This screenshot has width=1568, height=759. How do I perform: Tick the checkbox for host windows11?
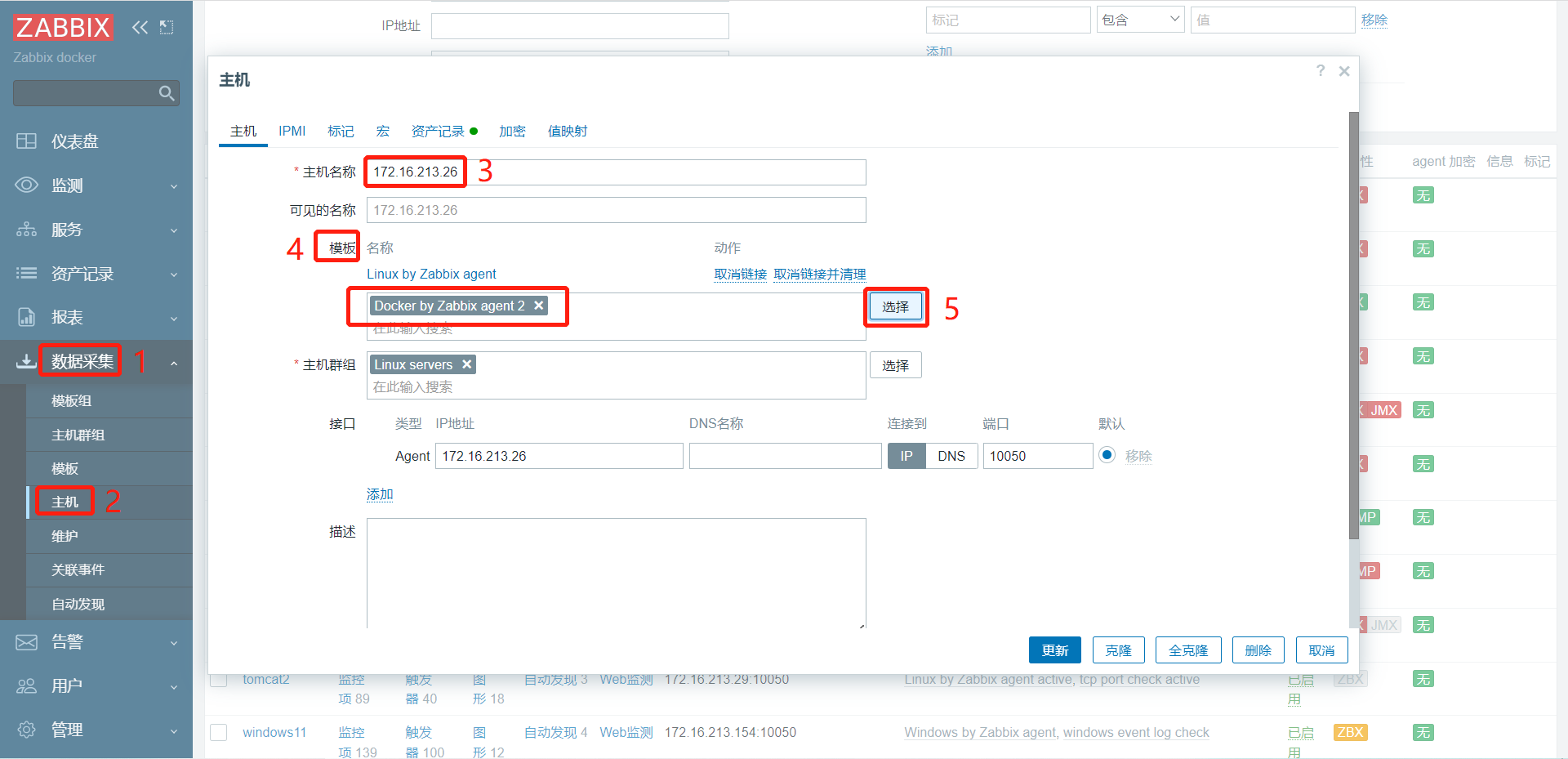click(219, 732)
